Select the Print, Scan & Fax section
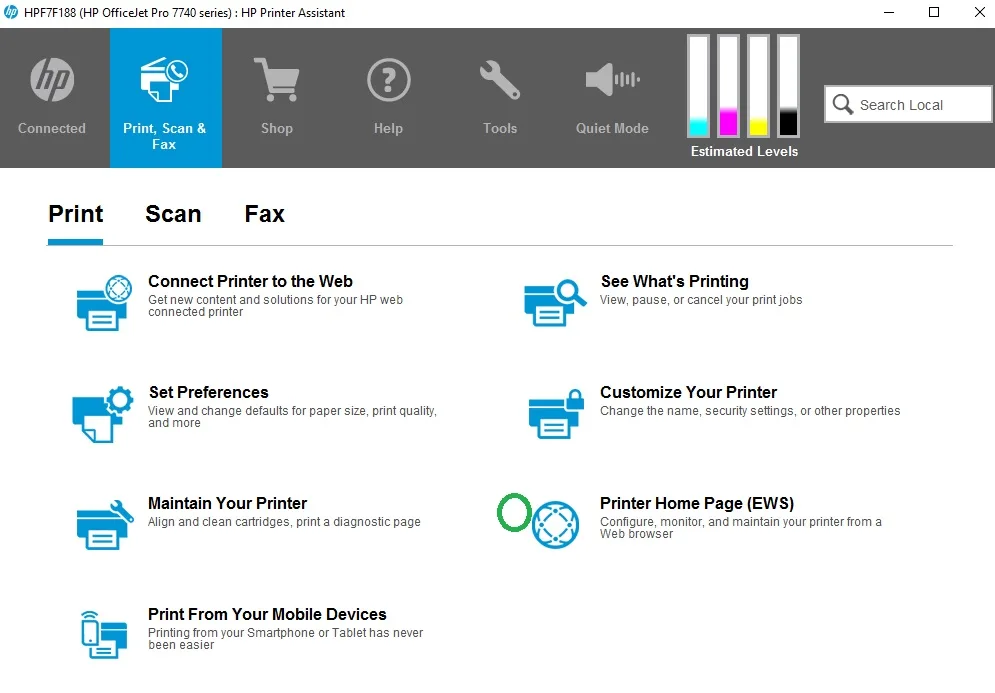 pos(165,97)
